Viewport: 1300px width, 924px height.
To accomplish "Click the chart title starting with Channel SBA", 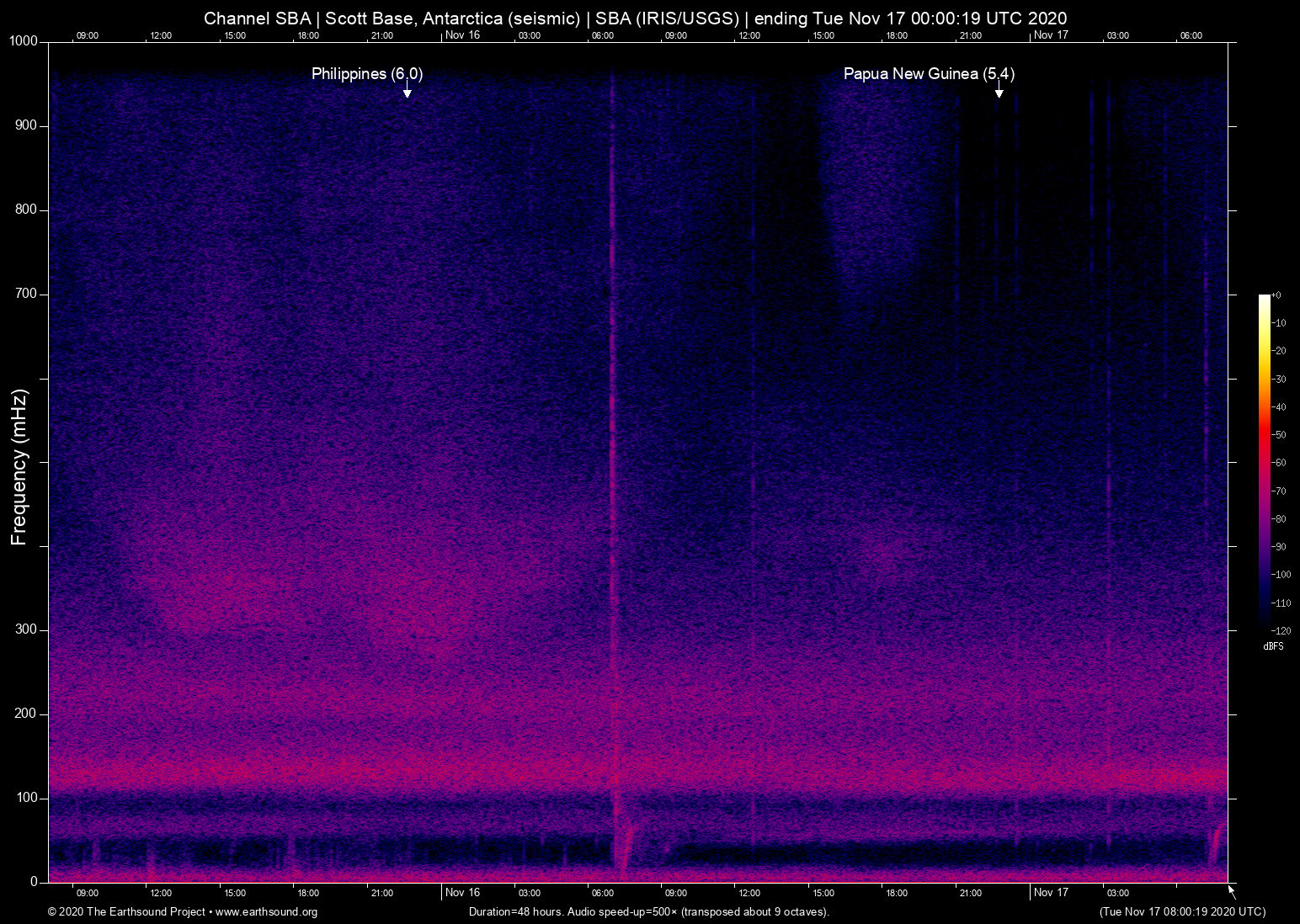I will [635, 19].
